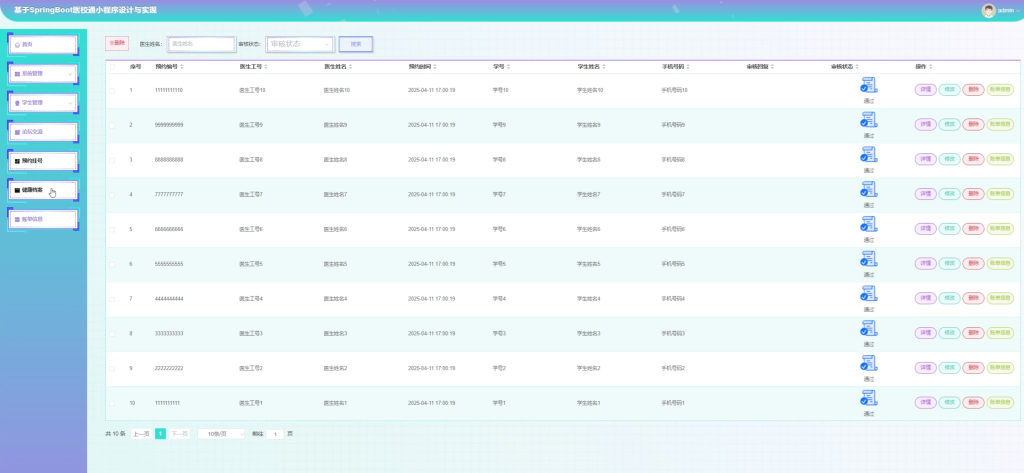The image size is (1024, 473).
Task: Click approval status icon in 医生姓名9 row
Action: tap(869, 120)
